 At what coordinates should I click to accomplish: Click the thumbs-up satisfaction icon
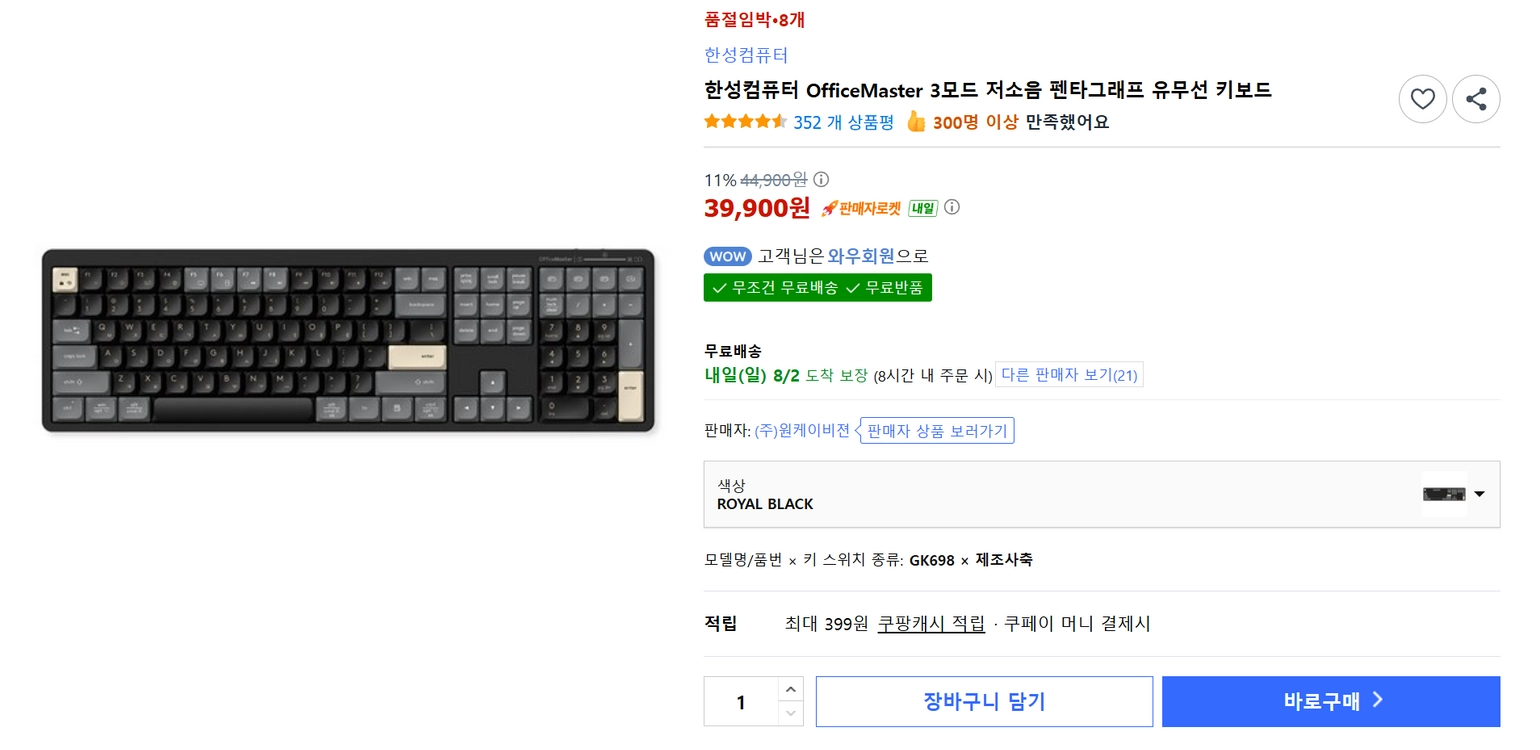point(916,122)
